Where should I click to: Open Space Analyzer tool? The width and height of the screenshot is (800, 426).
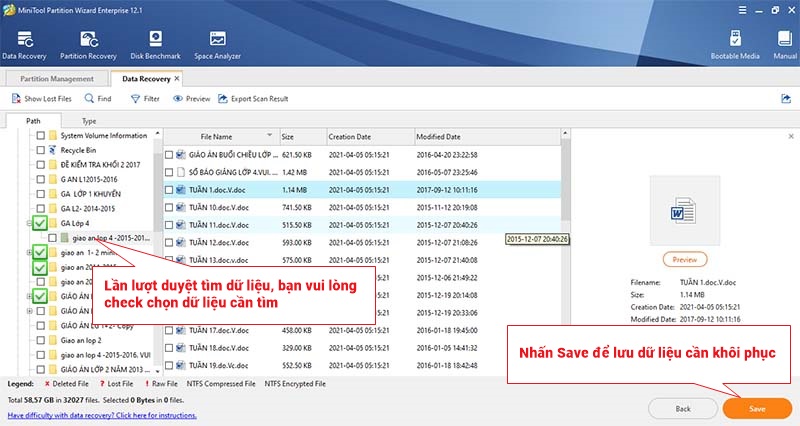click(x=218, y=39)
